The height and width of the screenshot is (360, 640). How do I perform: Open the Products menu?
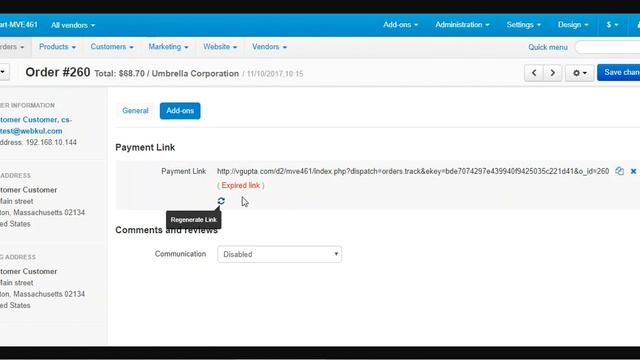57,47
